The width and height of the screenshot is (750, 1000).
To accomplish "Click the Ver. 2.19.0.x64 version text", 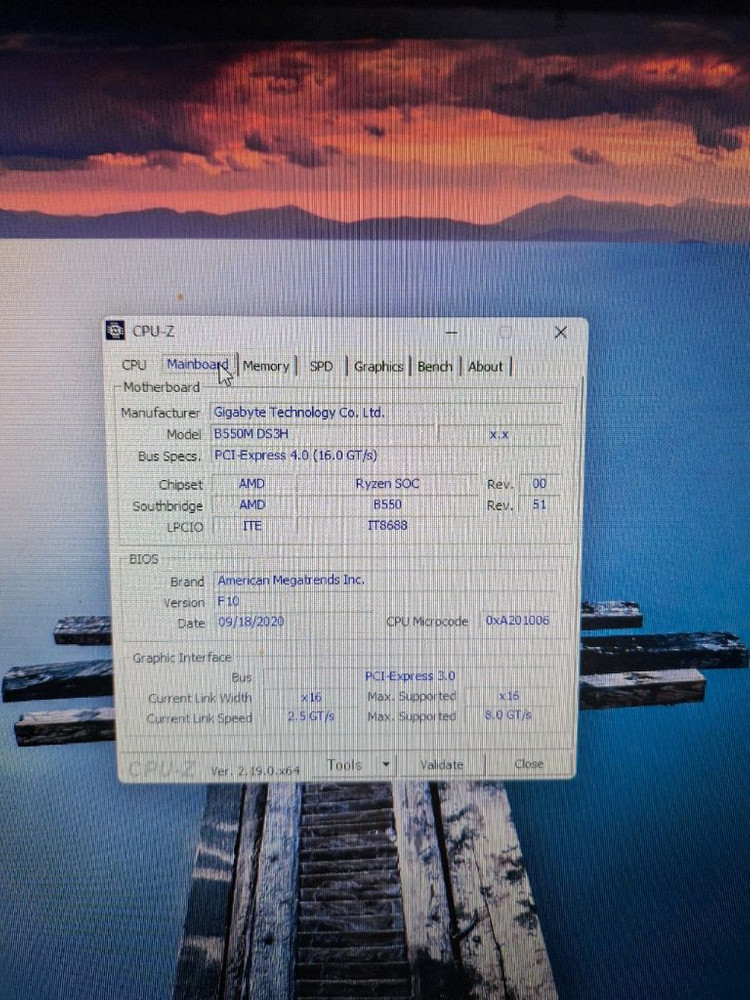I will [254, 770].
